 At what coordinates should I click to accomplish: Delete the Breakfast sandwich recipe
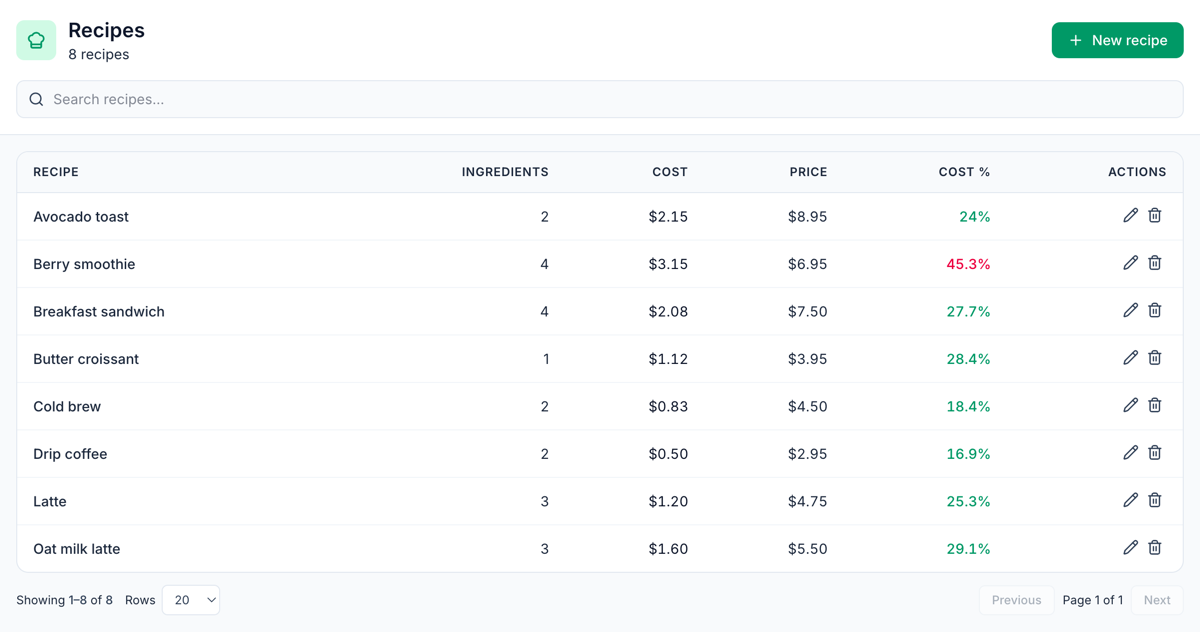1155,310
